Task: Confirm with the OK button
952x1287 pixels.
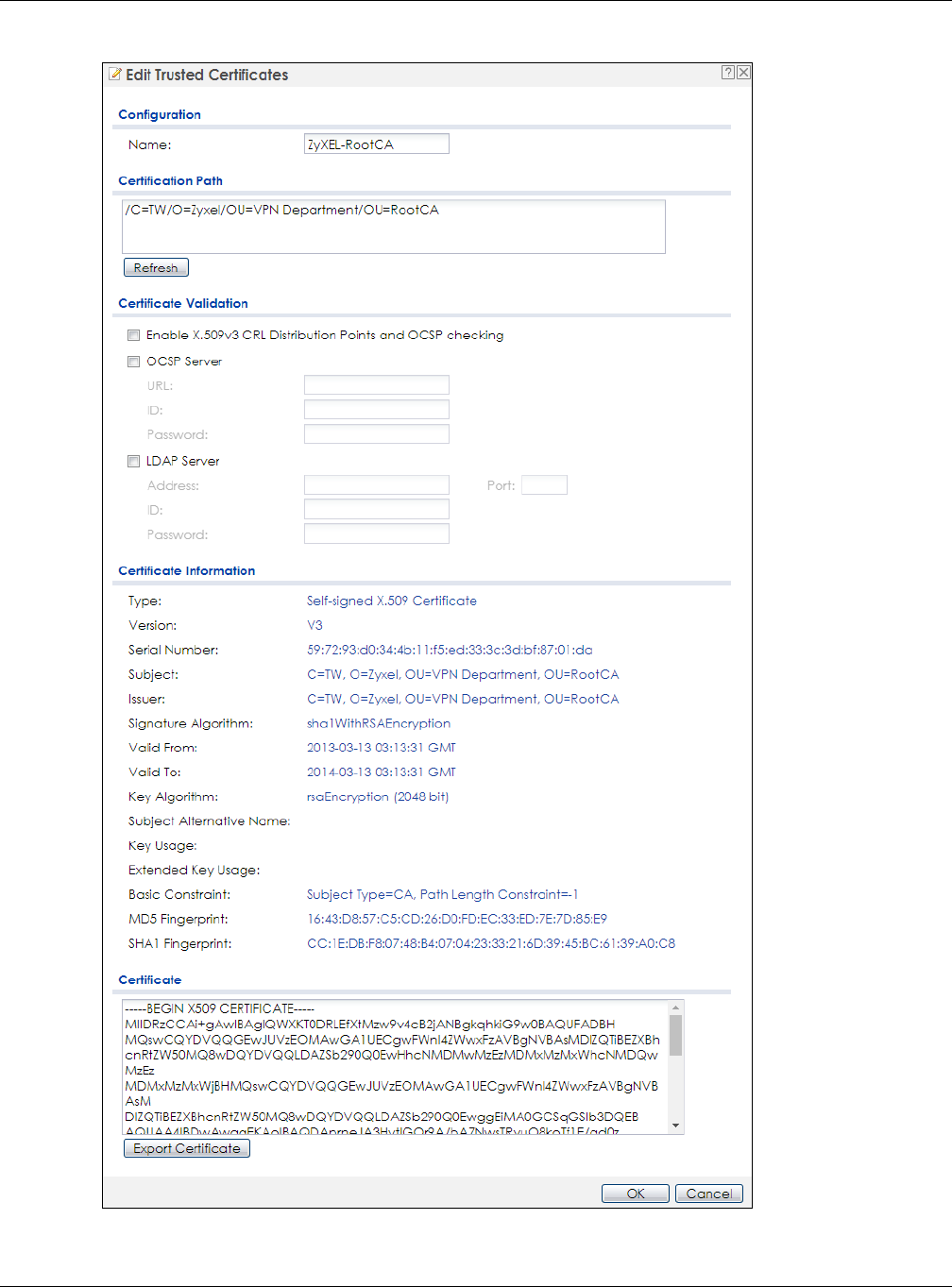Action: coord(636,1194)
